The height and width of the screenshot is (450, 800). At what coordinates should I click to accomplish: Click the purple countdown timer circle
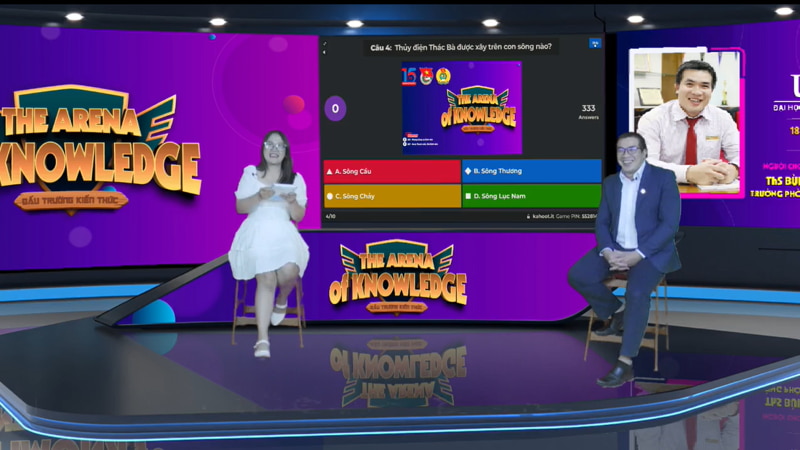click(x=335, y=108)
